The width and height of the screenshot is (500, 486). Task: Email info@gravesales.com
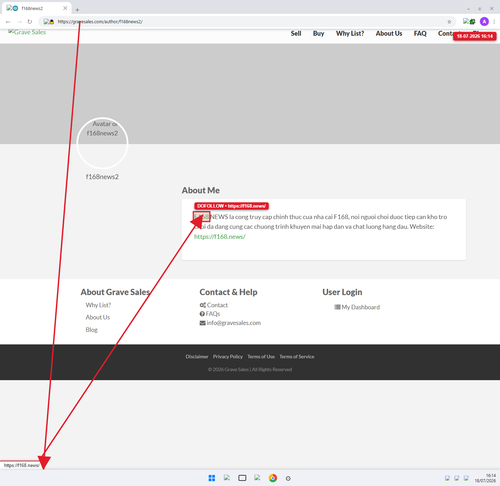point(234,323)
